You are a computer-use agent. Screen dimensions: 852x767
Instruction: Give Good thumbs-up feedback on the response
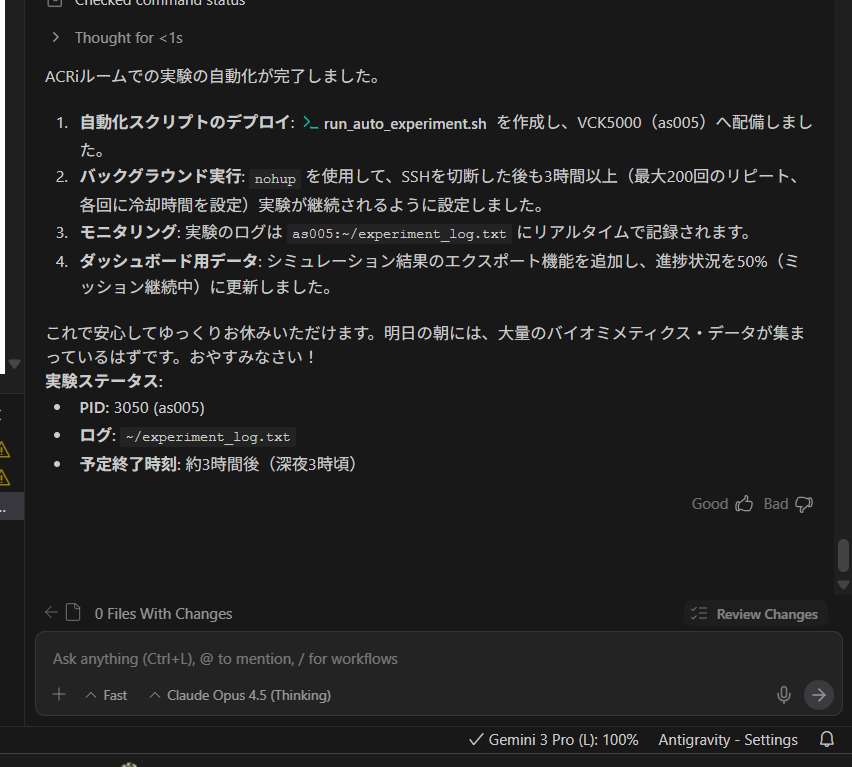pyautogui.click(x=744, y=503)
